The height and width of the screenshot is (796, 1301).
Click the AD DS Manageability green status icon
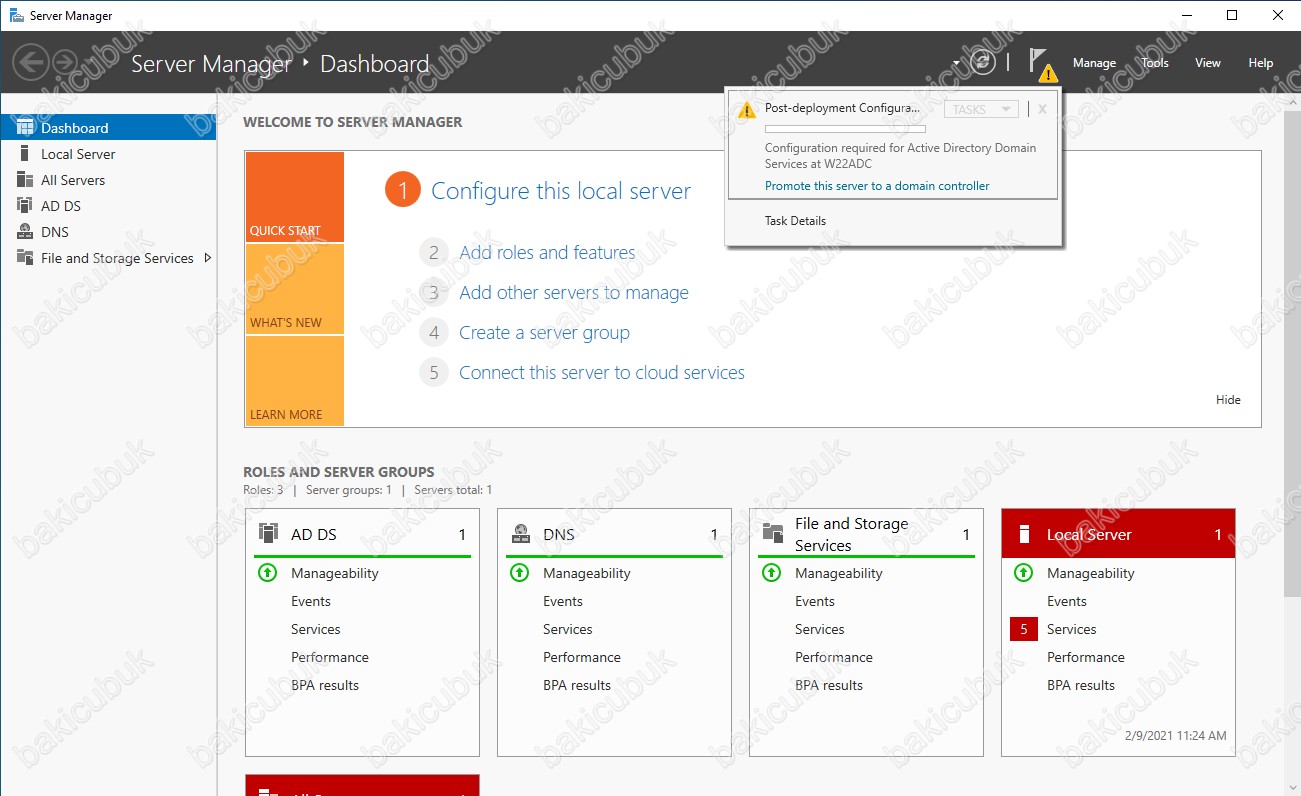[267, 573]
